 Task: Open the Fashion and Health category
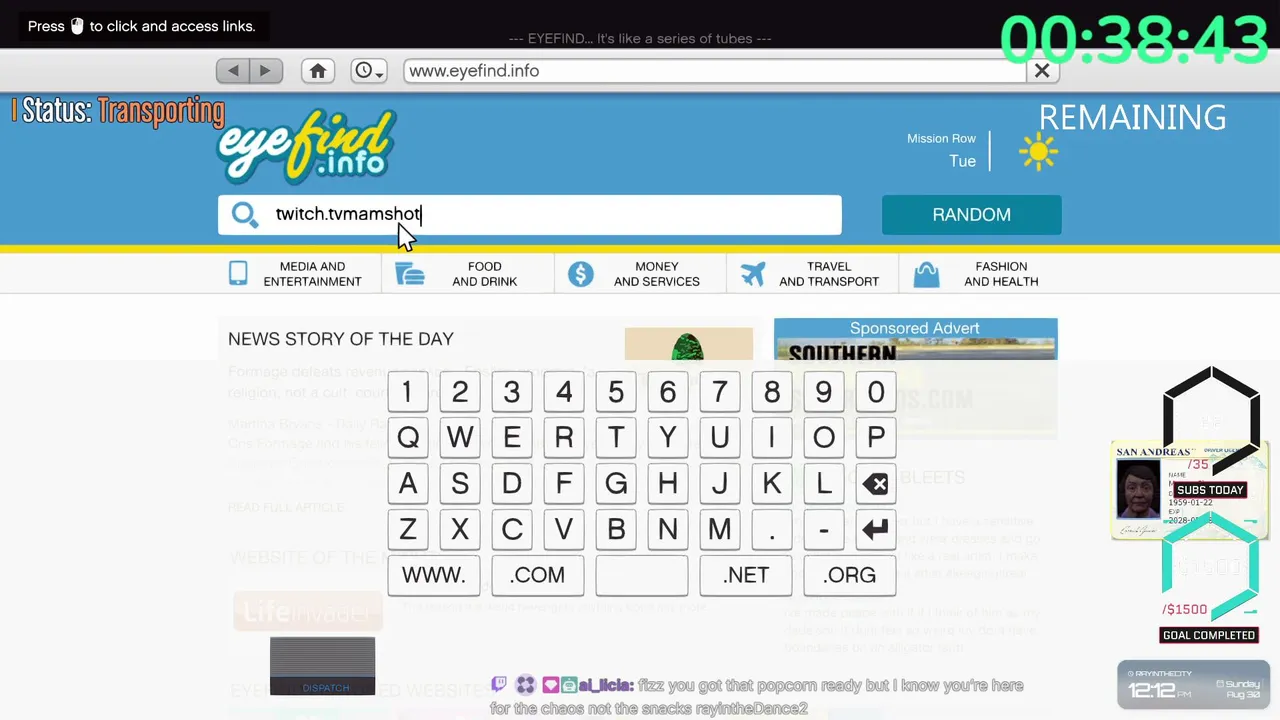[x=978, y=273]
